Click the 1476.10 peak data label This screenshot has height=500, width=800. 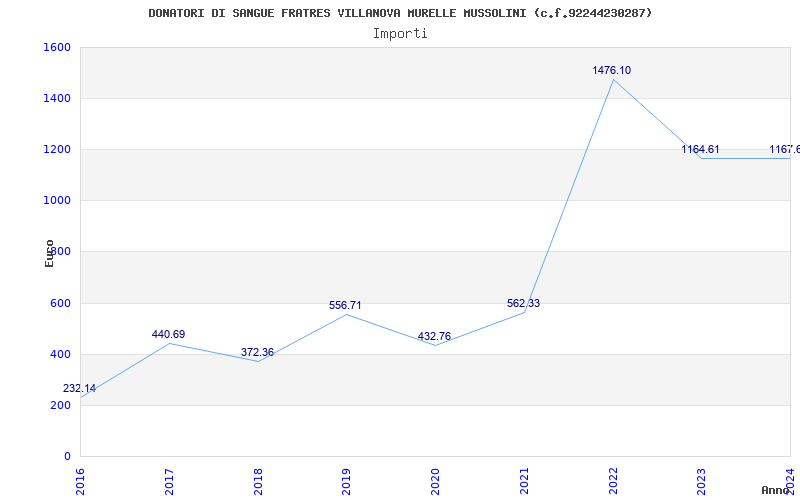(611, 71)
